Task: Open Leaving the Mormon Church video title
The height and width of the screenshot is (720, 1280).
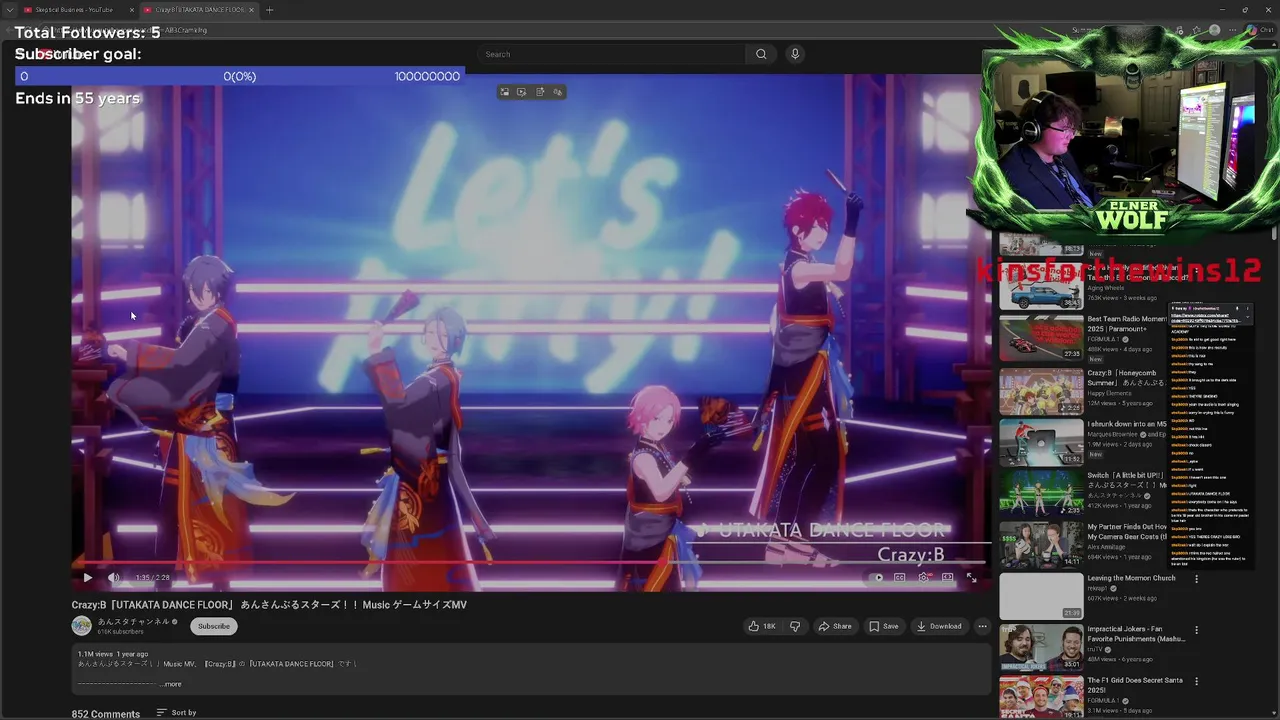Action: pos(1131,578)
